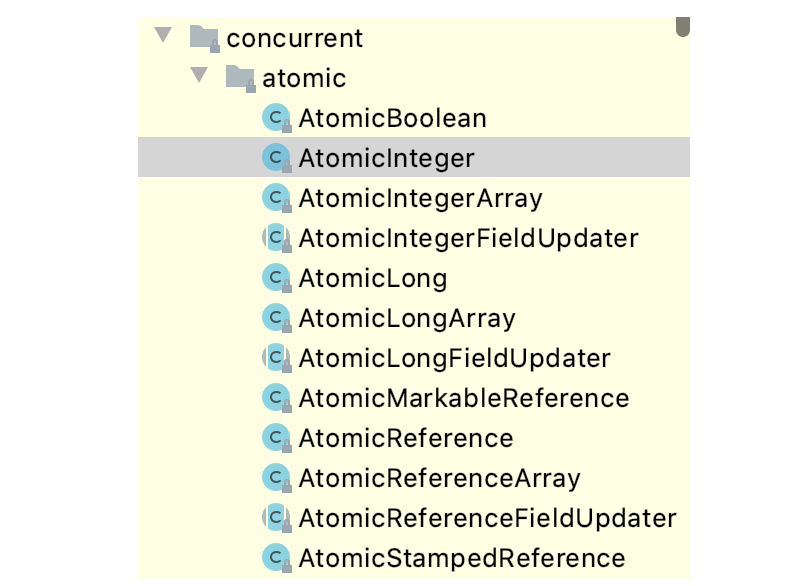The image size is (798, 586).
Task: Click the AtomicLong class icon
Action: coord(275,278)
